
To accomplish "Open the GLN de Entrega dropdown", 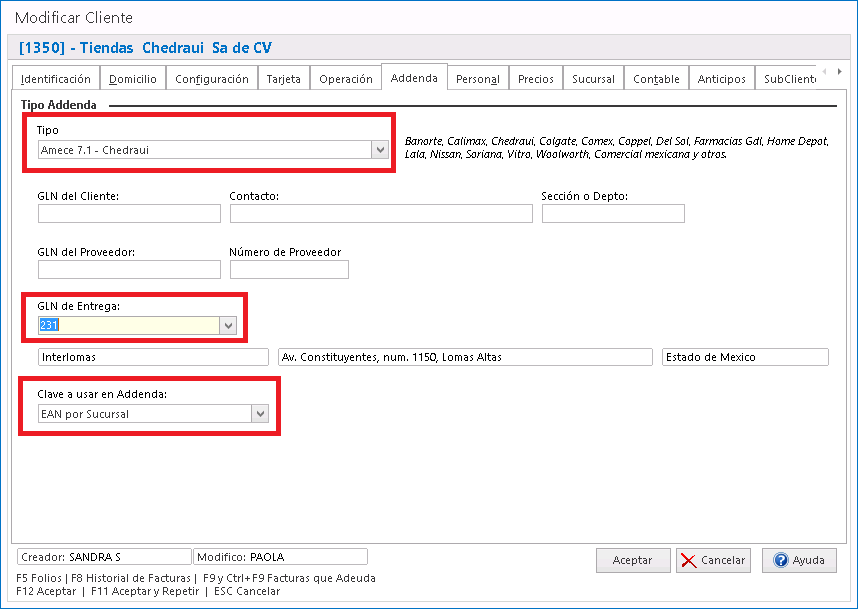I will point(228,325).
